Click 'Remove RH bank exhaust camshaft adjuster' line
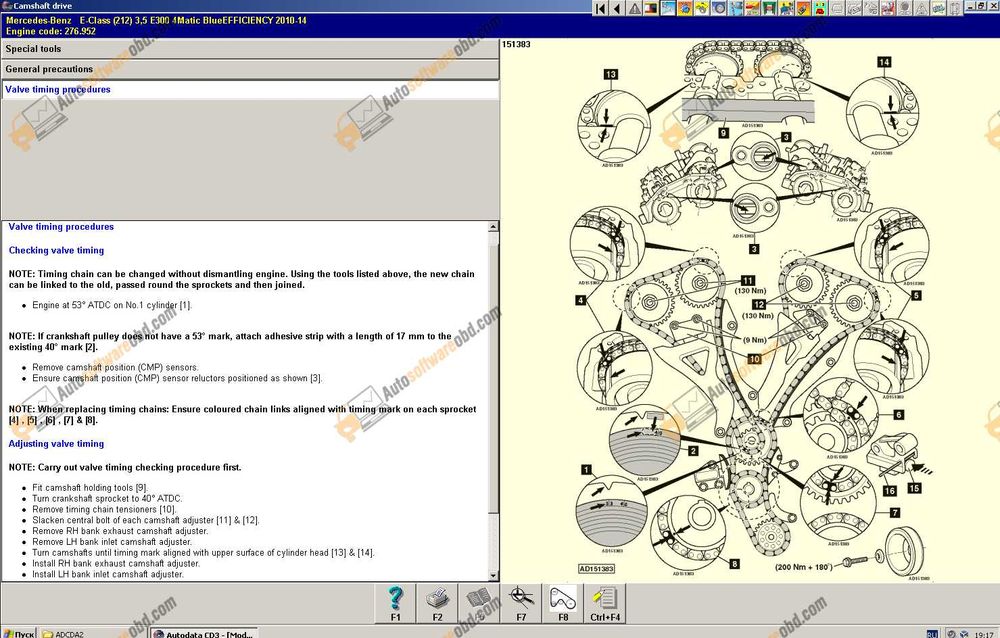 click(x=120, y=531)
